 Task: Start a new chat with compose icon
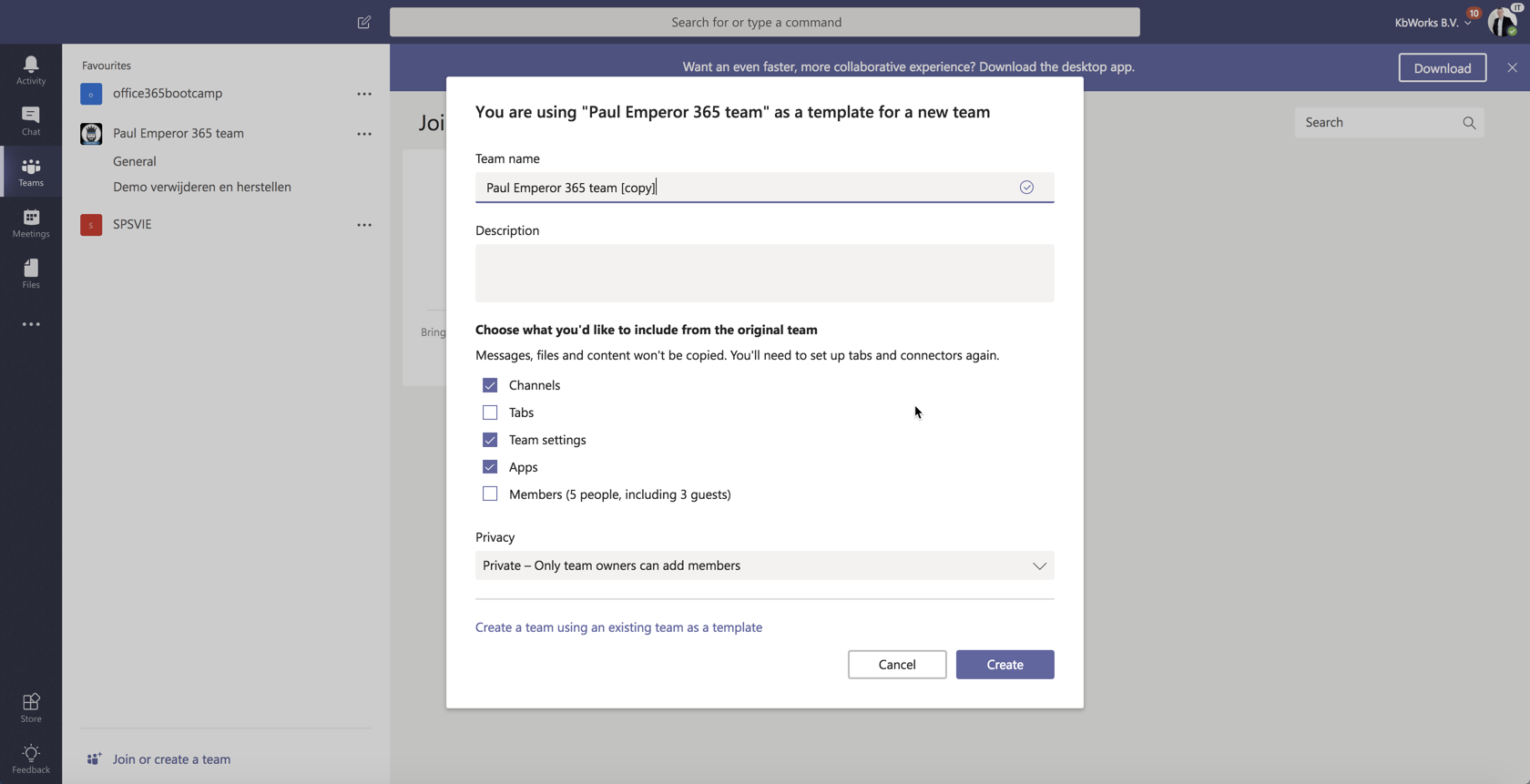point(364,22)
